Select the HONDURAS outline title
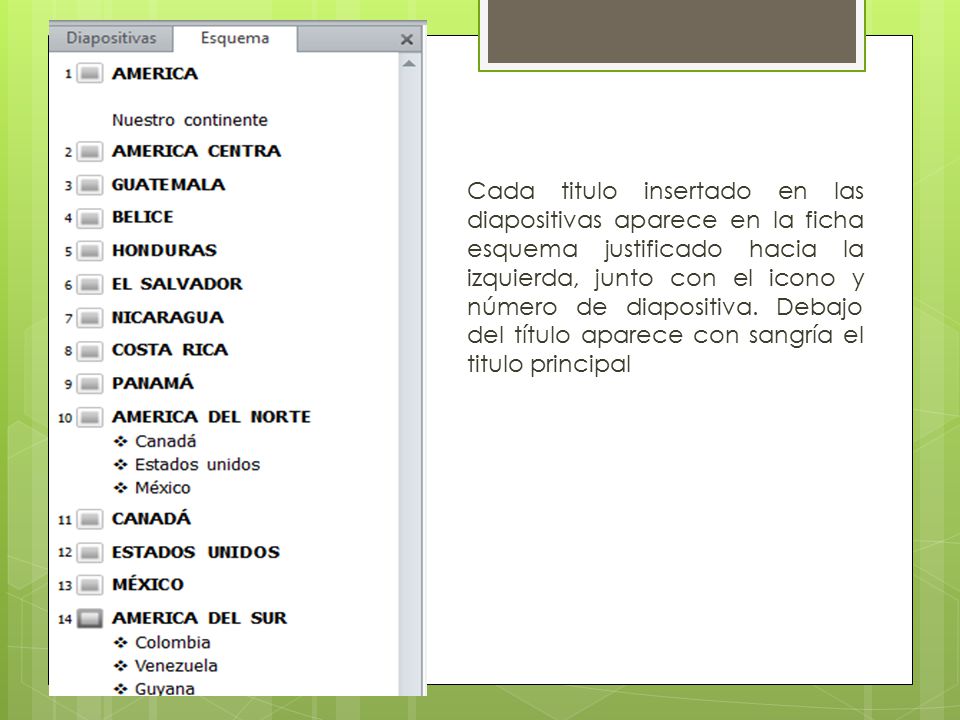This screenshot has height=720, width=960. tap(164, 250)
